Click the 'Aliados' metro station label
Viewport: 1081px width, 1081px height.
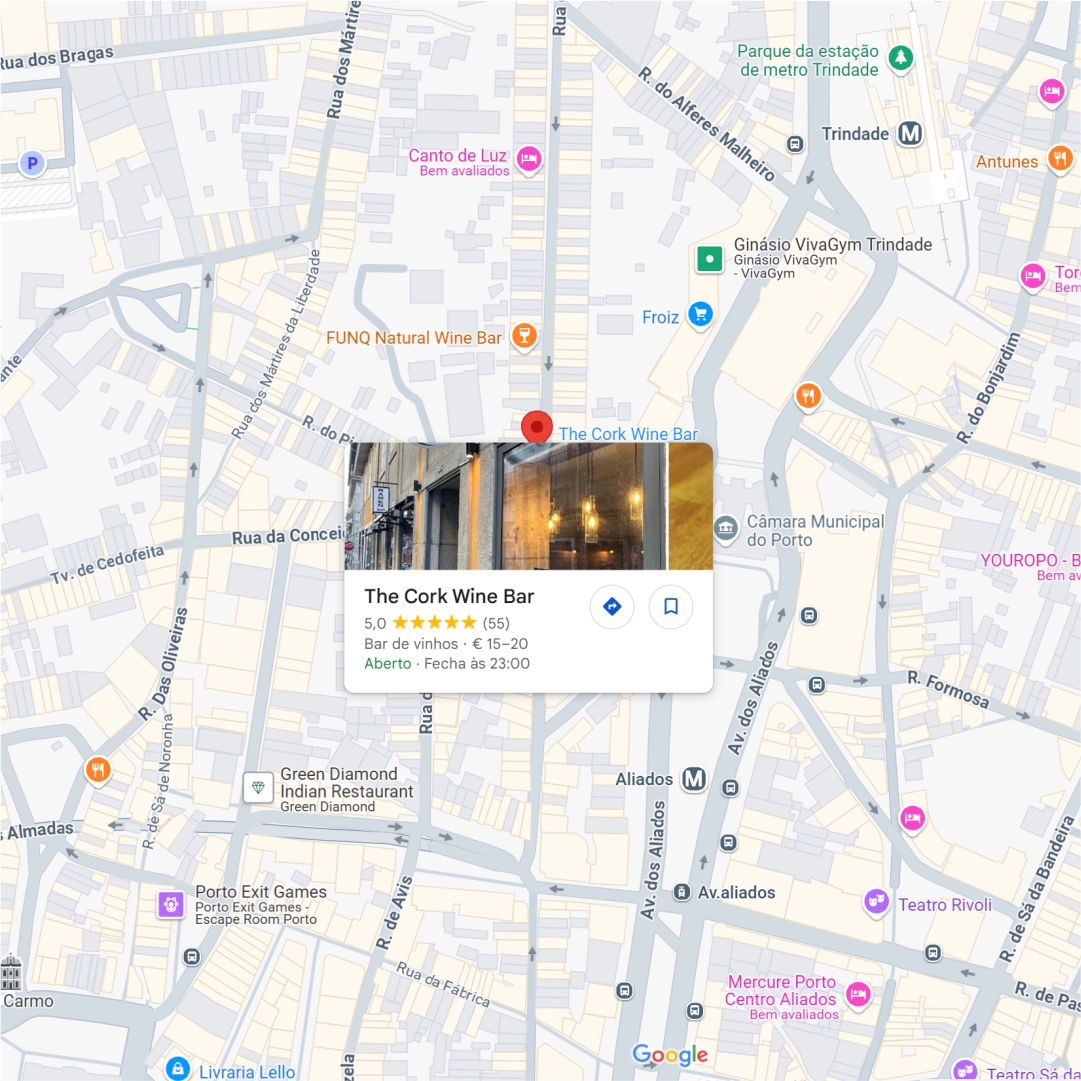point(644,780)
